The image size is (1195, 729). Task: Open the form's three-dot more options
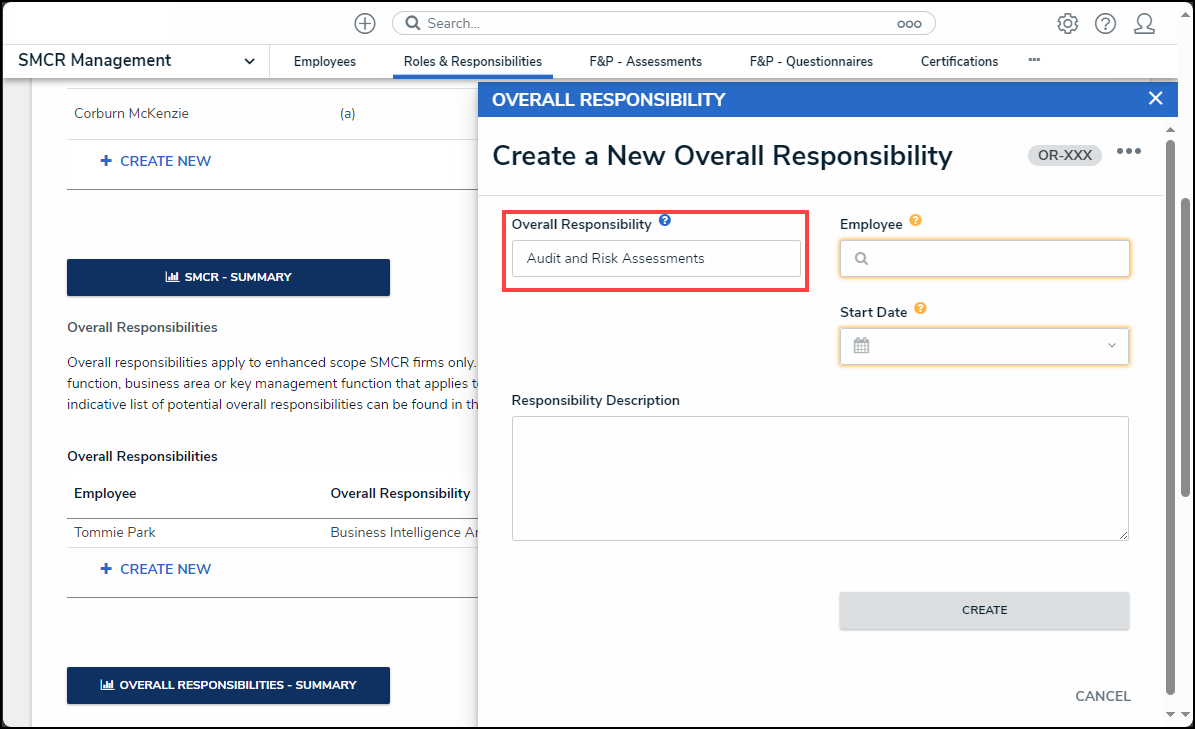click(x=1129, y=152)
